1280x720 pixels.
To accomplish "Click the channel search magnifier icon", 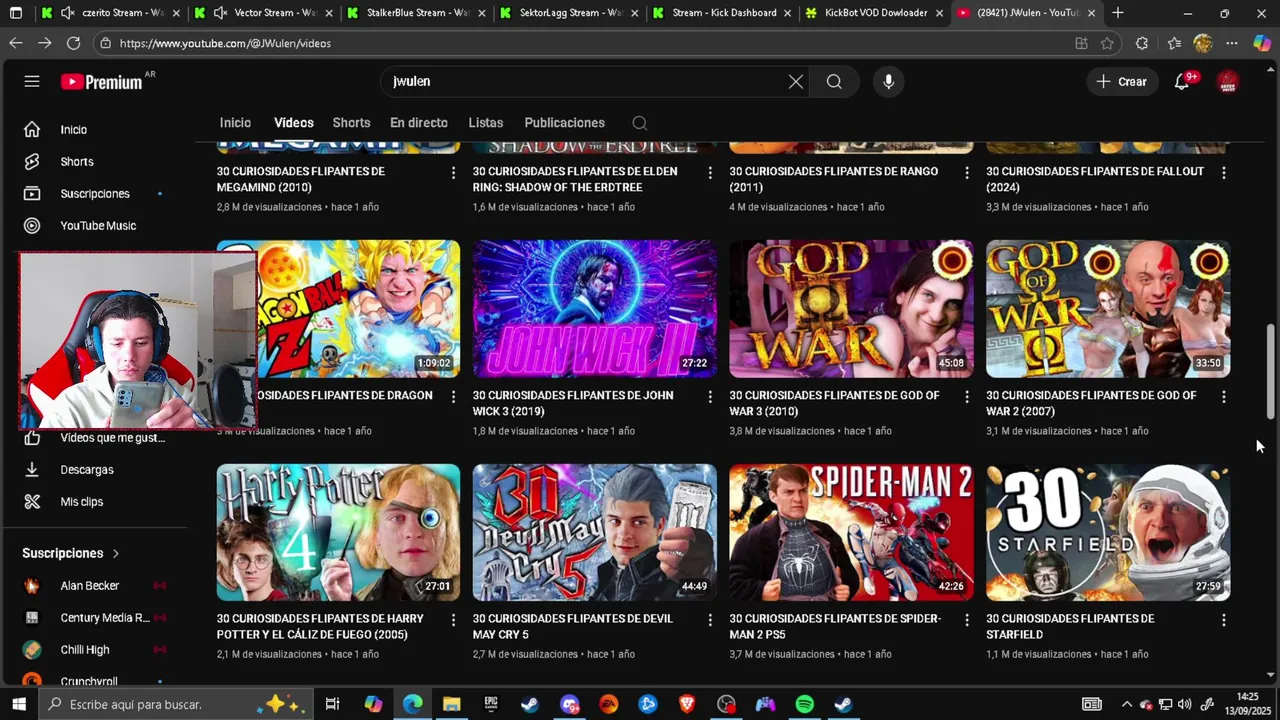I will click(x=640, y=123).
